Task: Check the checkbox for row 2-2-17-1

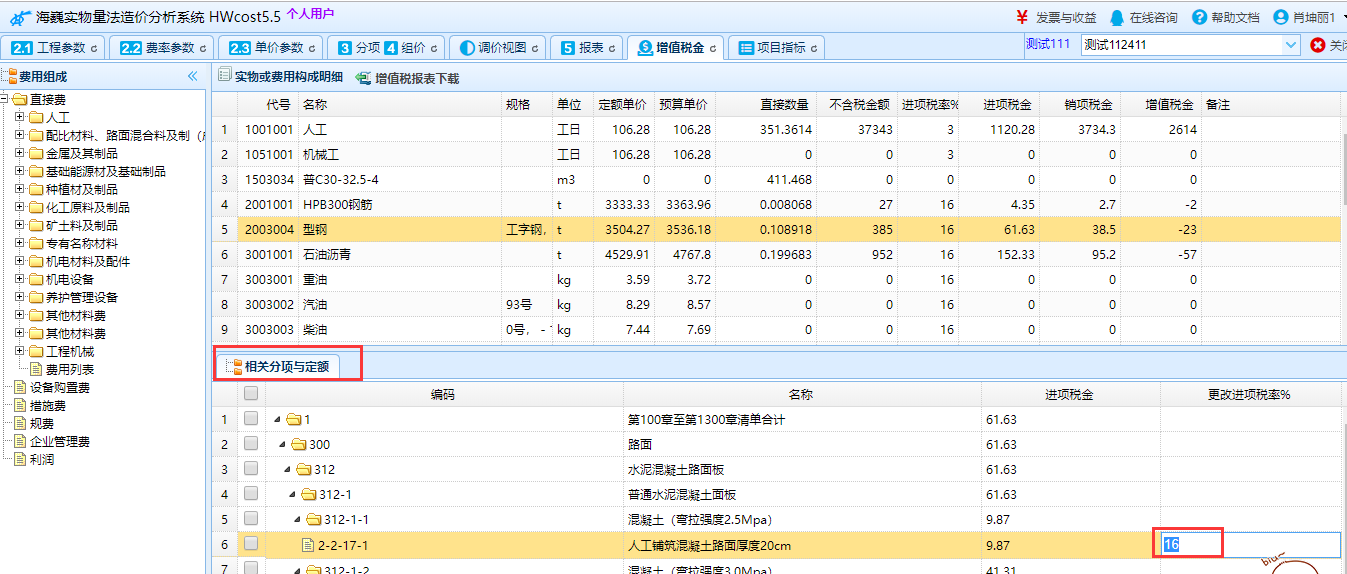Action: pyautogui.click(x=251, y=544)
